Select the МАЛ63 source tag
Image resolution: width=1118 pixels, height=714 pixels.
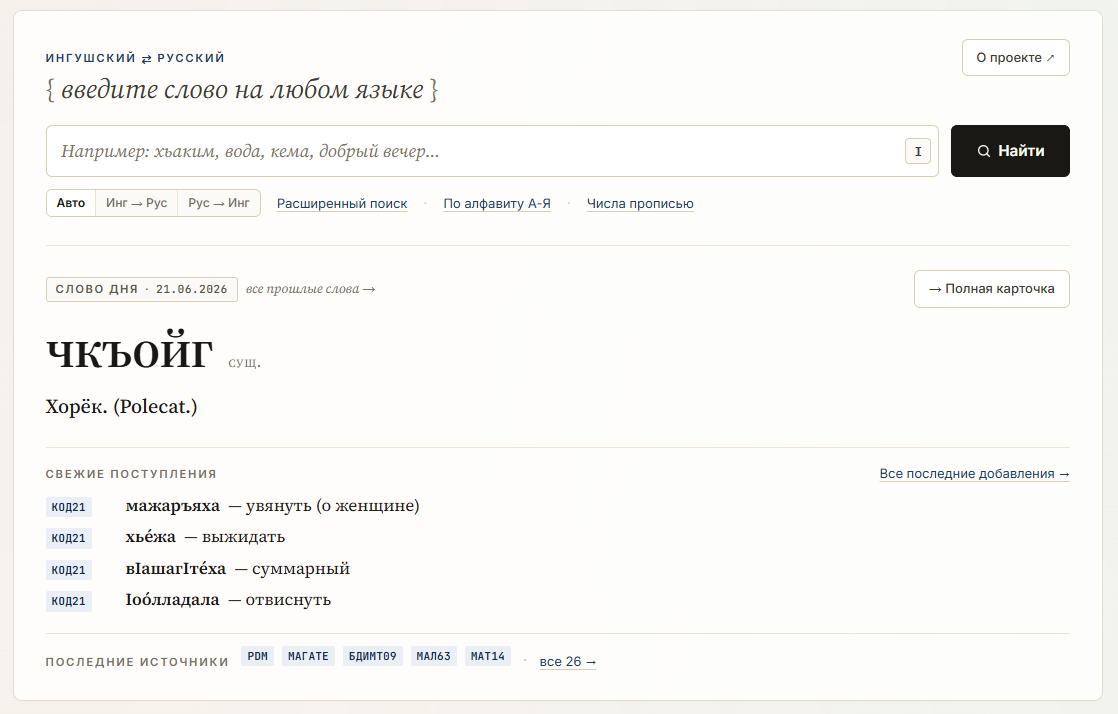pyautogui.click(x=434, y=656)
